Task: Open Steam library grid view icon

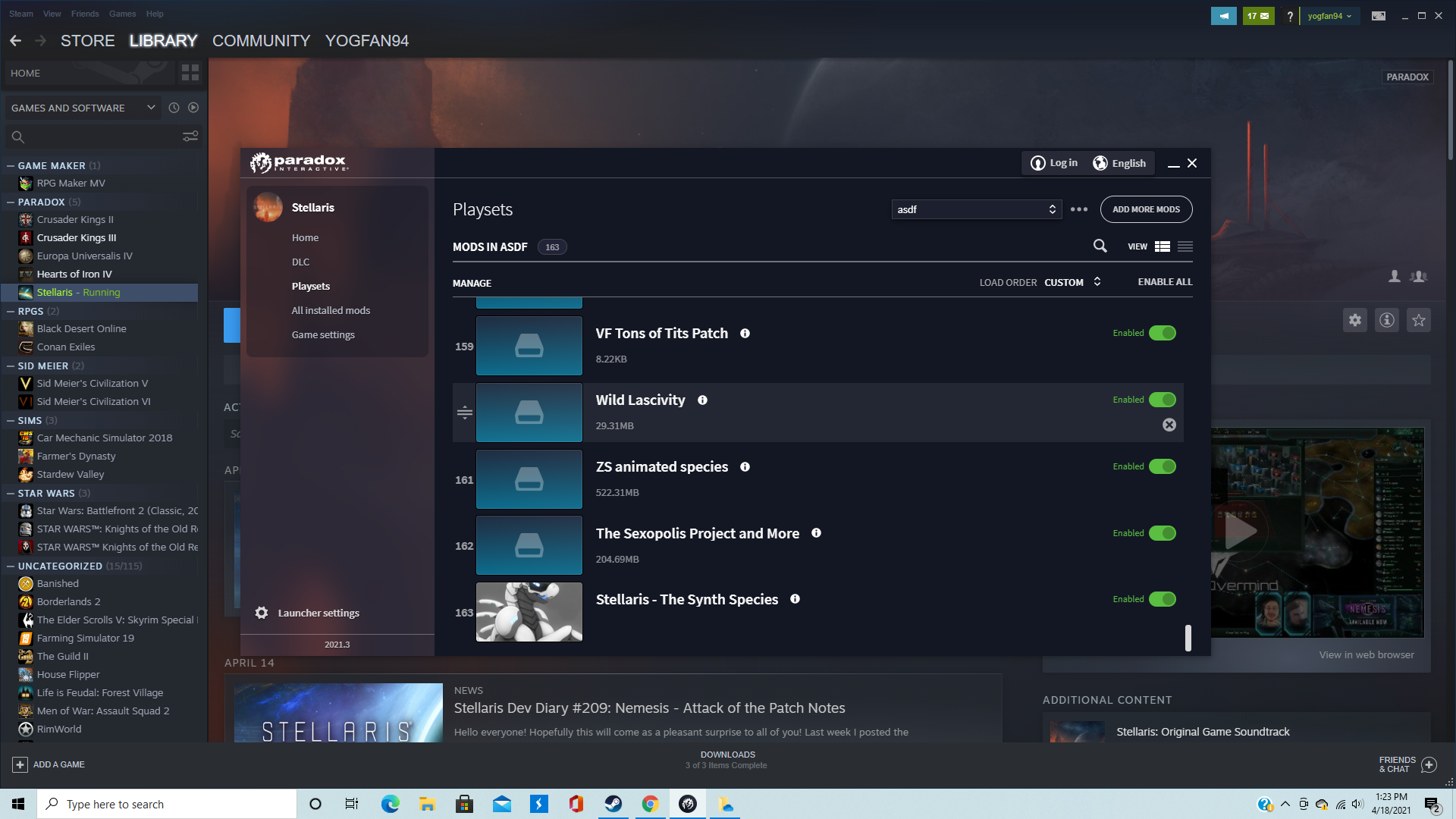Action: (190, 73)
